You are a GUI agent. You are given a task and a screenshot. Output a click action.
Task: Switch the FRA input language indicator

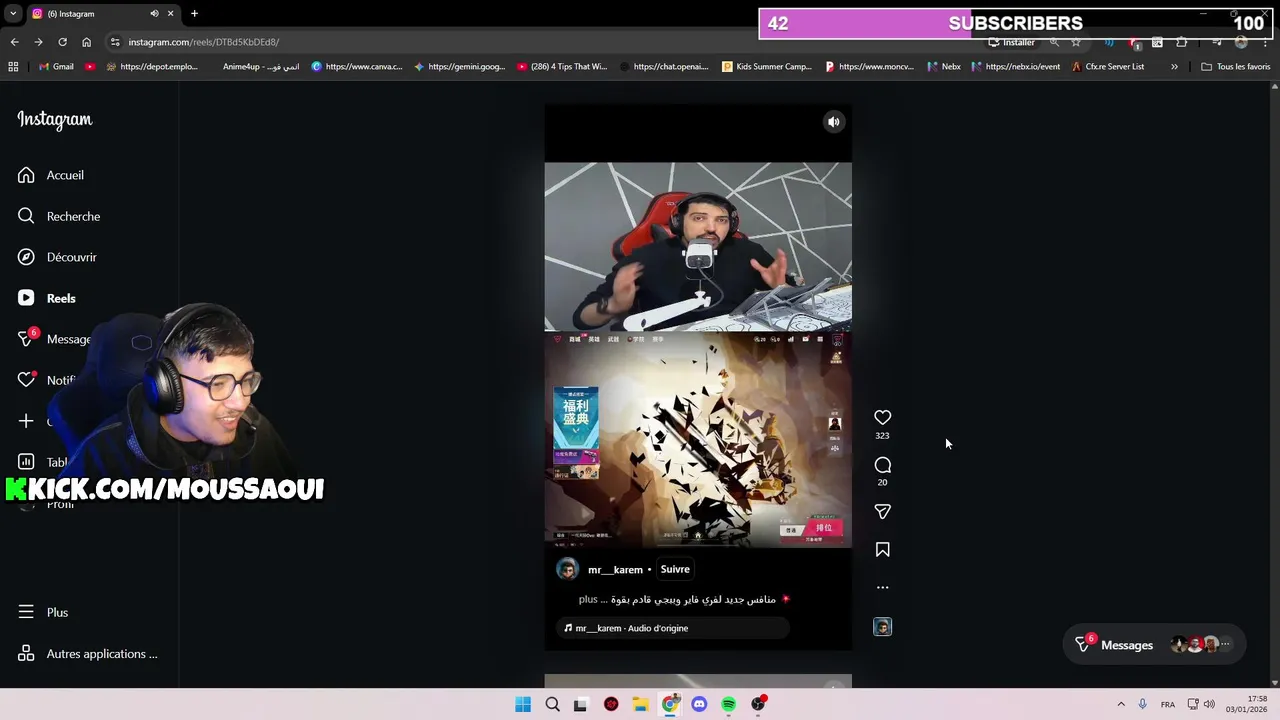[1167, 704]
